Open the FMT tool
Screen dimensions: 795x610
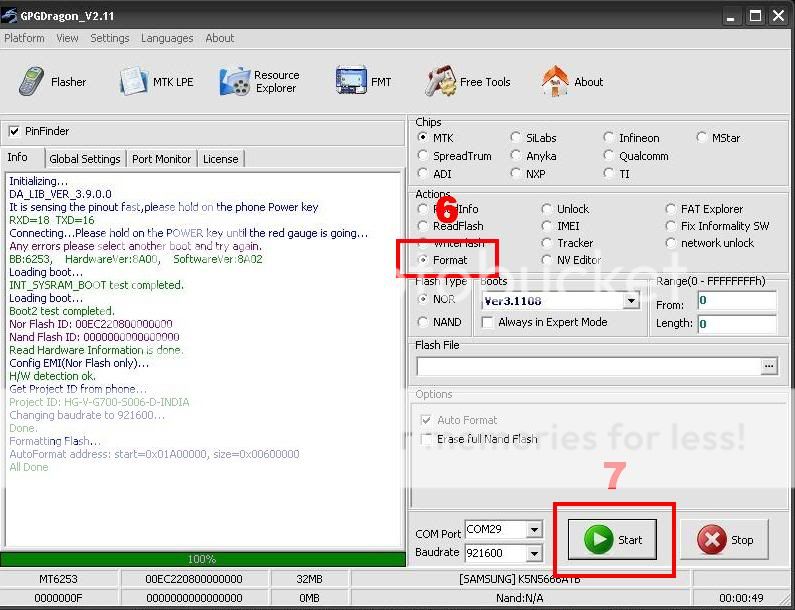pos(364,82)
